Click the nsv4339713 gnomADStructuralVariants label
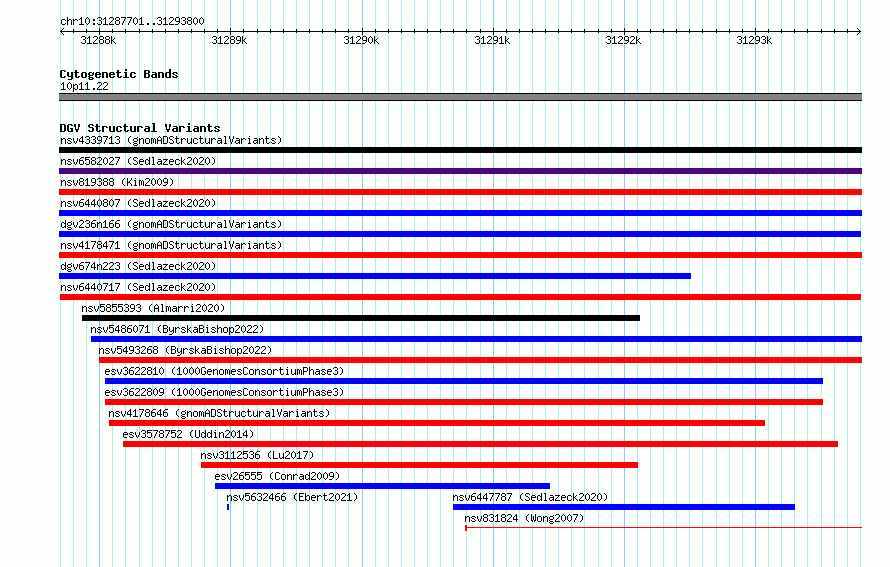This screenshot has width=890, height=567. [171, 140]
